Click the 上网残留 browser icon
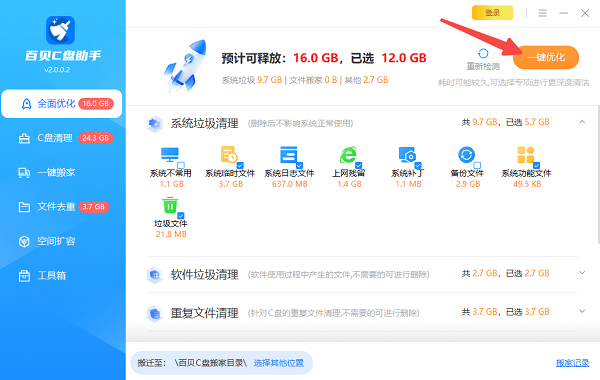600x380 pixels. [348, 155]
